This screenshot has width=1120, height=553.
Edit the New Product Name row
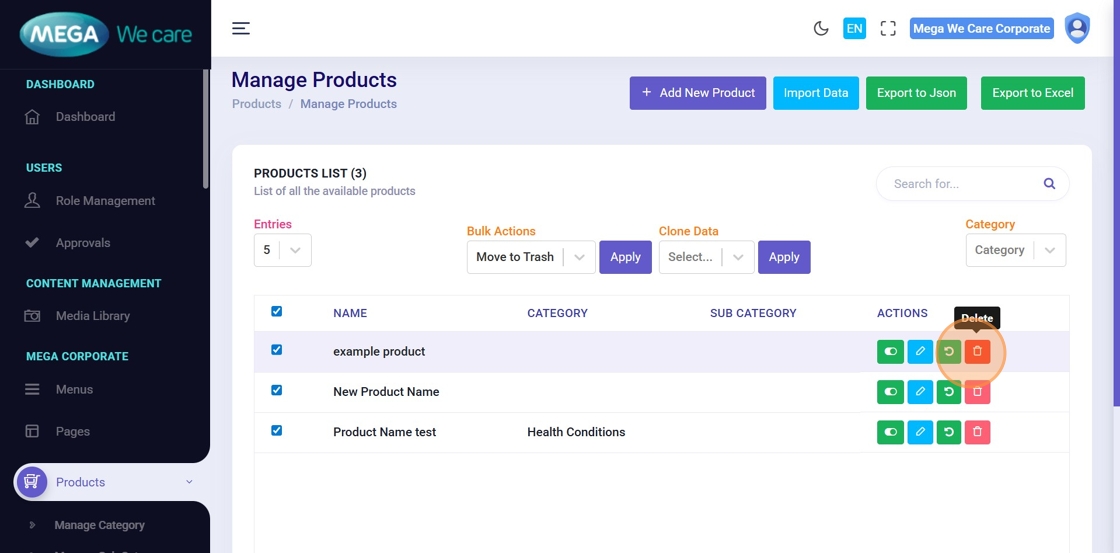pyautogui.click(x=919, y=392)
